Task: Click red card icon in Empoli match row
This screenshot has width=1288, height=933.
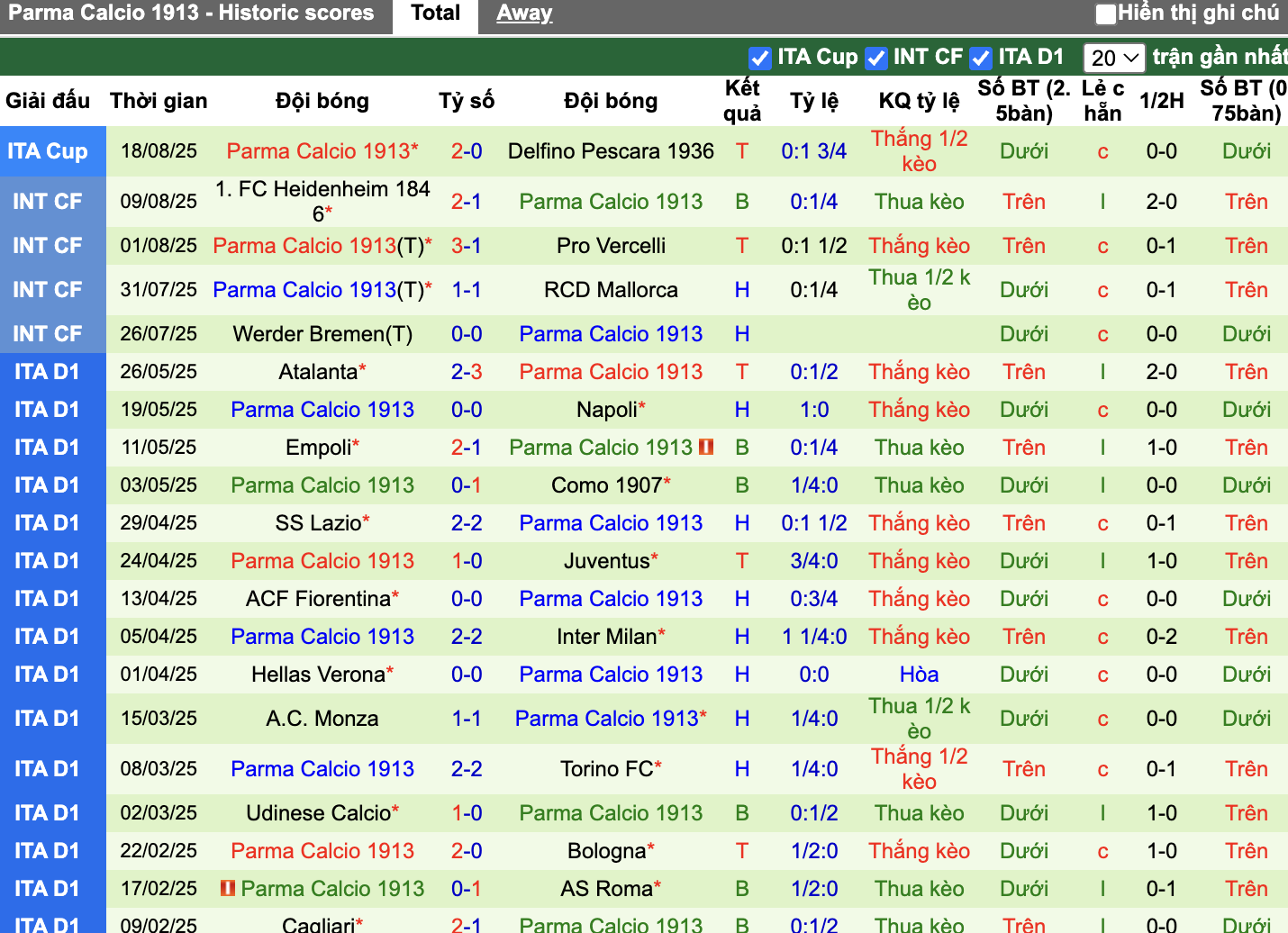Action: (706, 447)
